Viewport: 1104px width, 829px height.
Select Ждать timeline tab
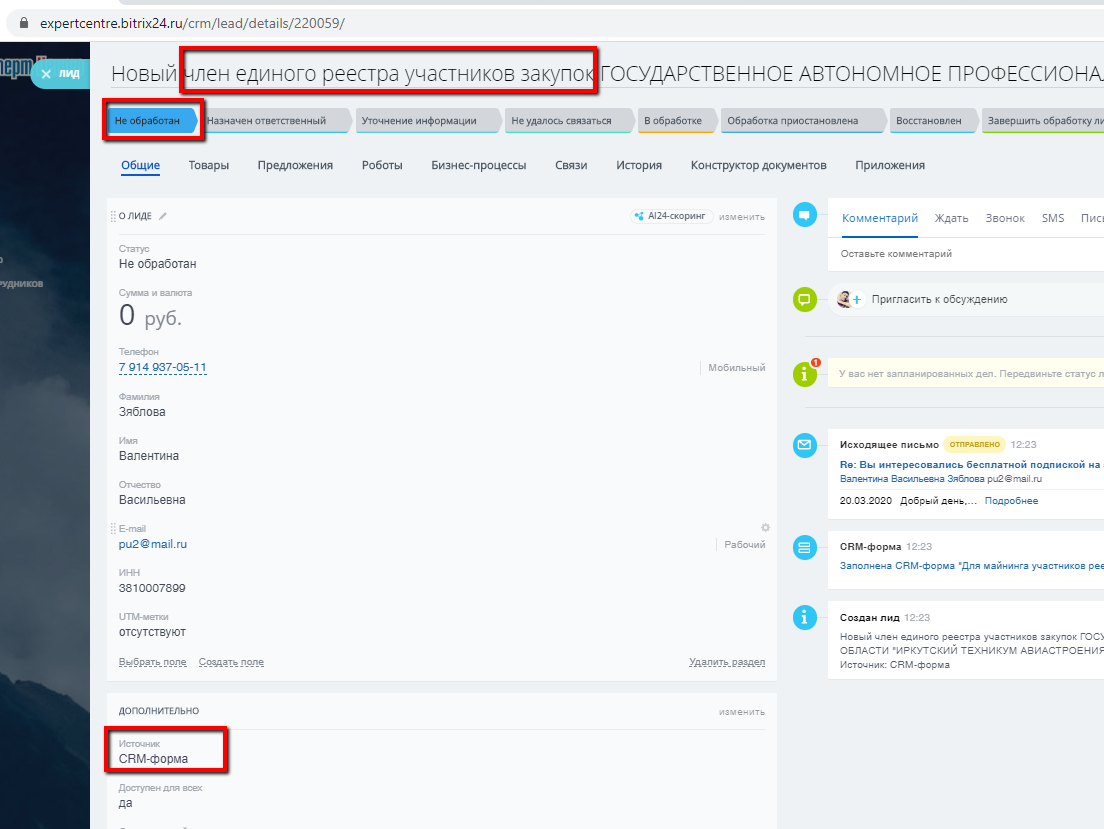point(951,218)
